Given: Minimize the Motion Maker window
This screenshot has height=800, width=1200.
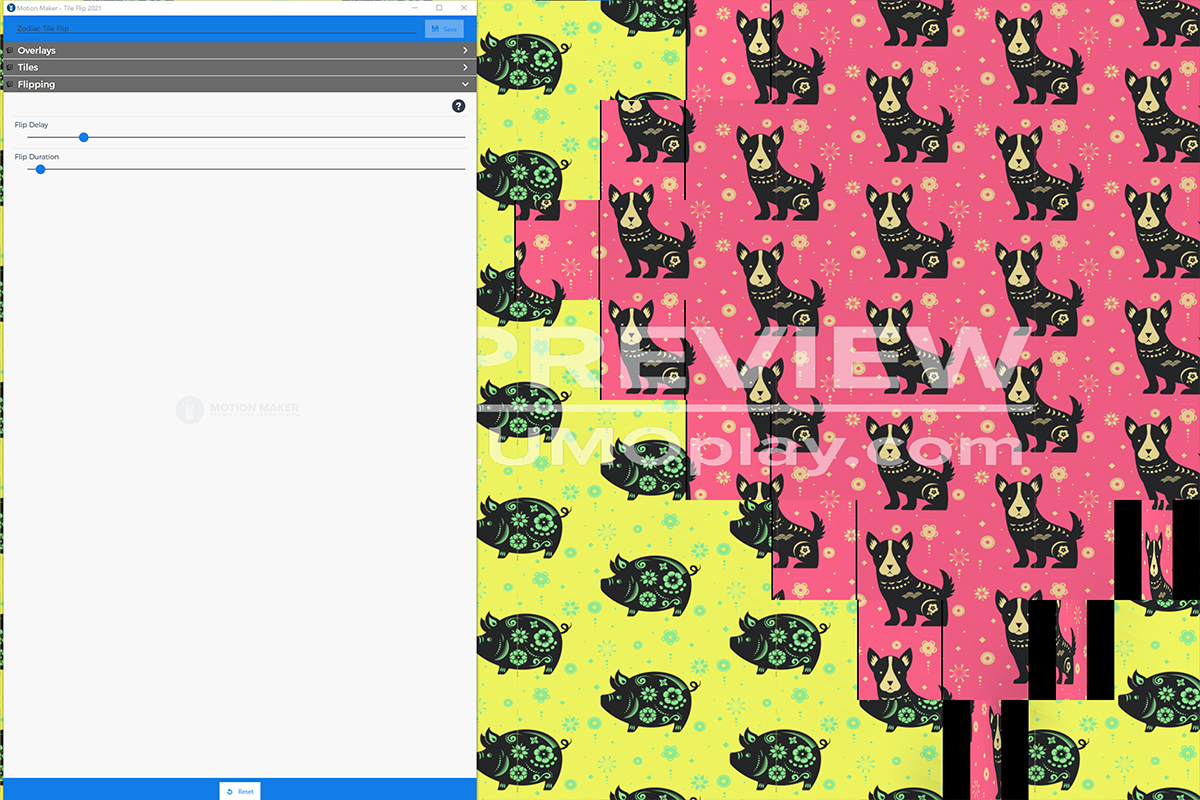Looking at the screenshot, I should pos(414,8).
